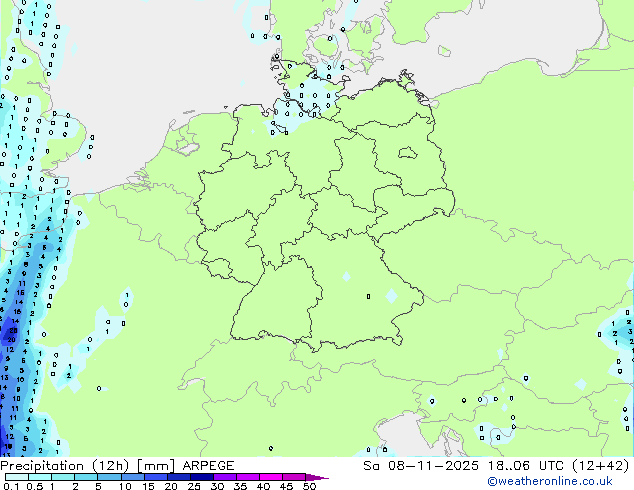Click the legend label '40'
This screenshot has width=634, height=490.
coord(263,486)
